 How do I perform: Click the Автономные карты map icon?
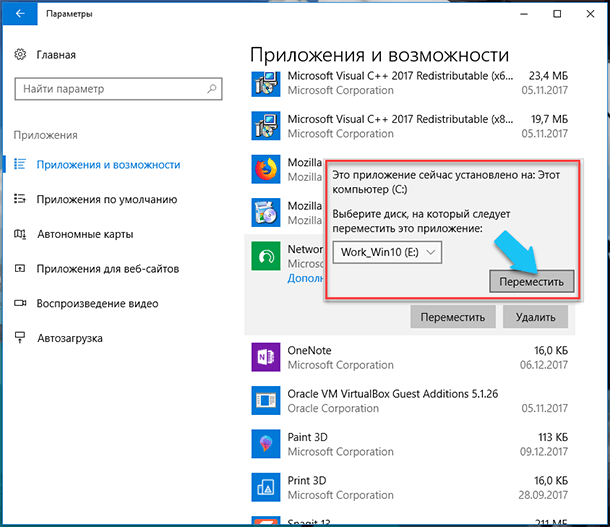[x=20, y=234]
